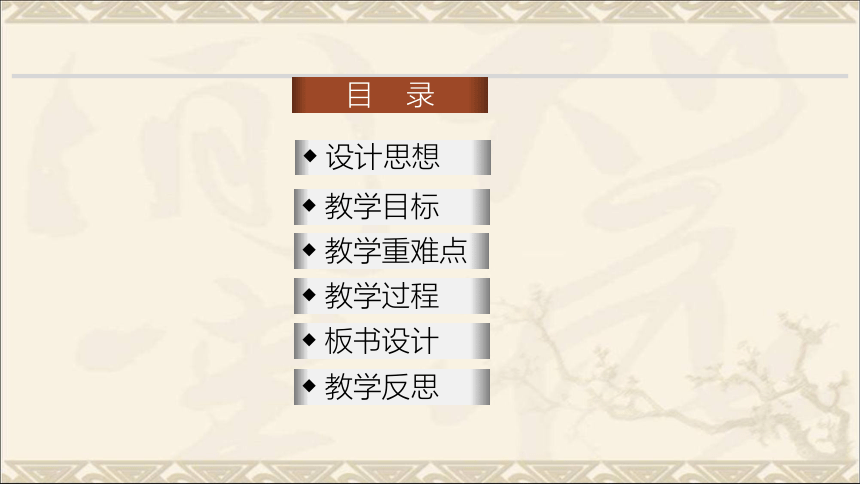Image resolution: width=860 pixels, height=484 pixels.
Task: Click the top decorative border pattern
Action: (x=430, y=12)
